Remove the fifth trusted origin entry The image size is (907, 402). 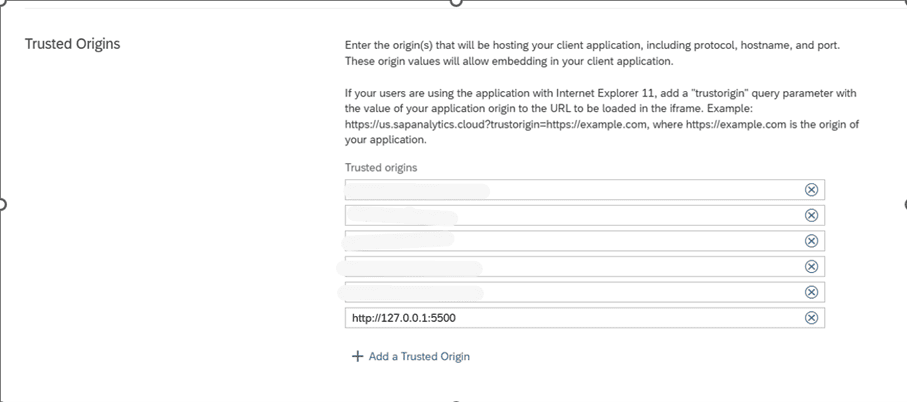click(x=811, y=292)
